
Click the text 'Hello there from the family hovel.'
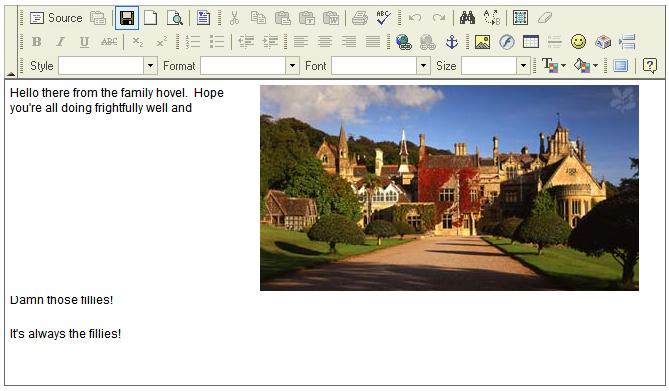point(99,93)
